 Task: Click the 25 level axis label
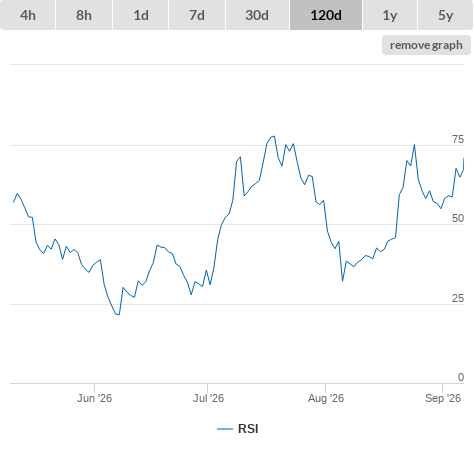click(458, 298)
